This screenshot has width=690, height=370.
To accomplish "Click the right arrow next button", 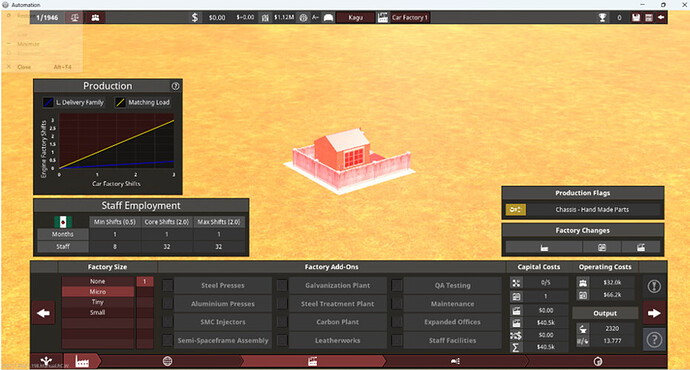I will [x=654, y=313].
